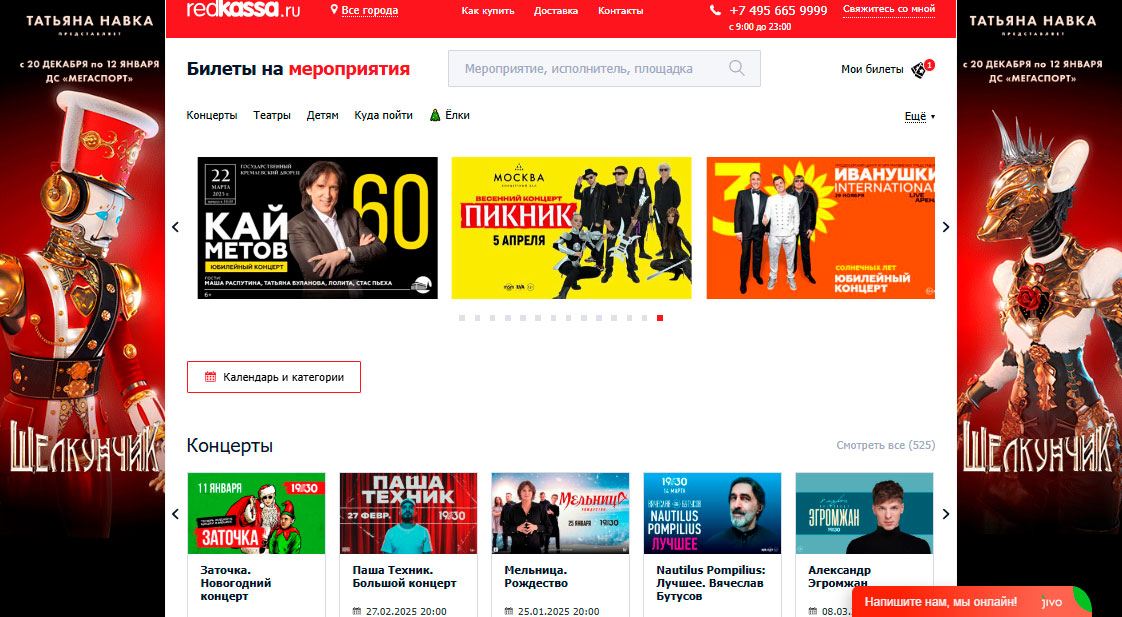
Task: Go to previous concerts with the left arrow
Action: [175, 514]
